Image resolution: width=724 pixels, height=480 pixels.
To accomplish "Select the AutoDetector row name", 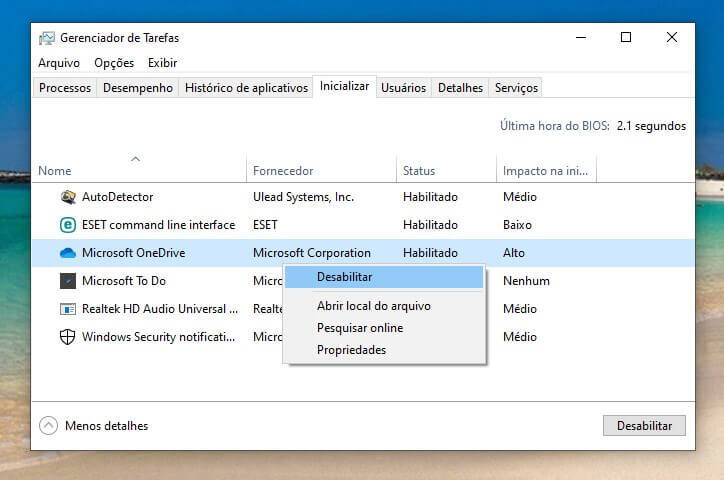I will [118, 197].
